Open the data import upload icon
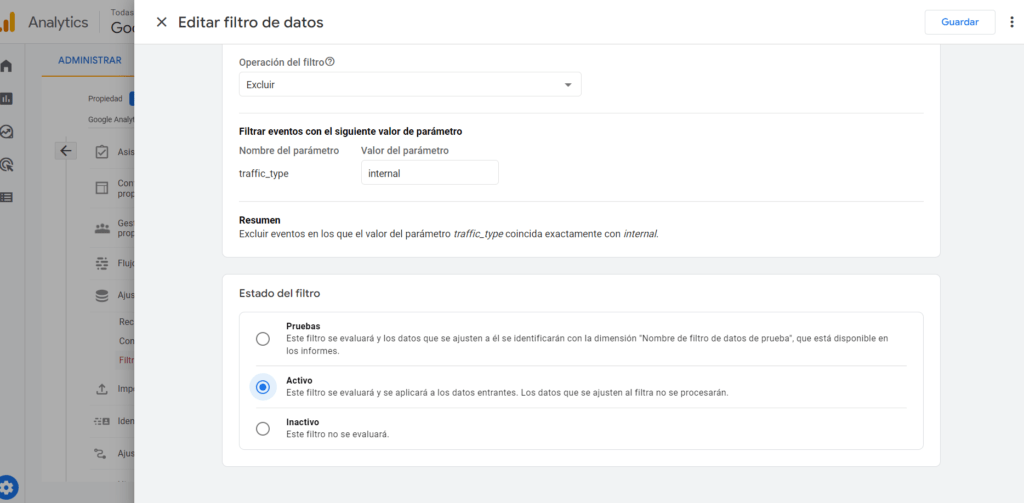This screenshot has width=1024, height=503. point(102,389)
